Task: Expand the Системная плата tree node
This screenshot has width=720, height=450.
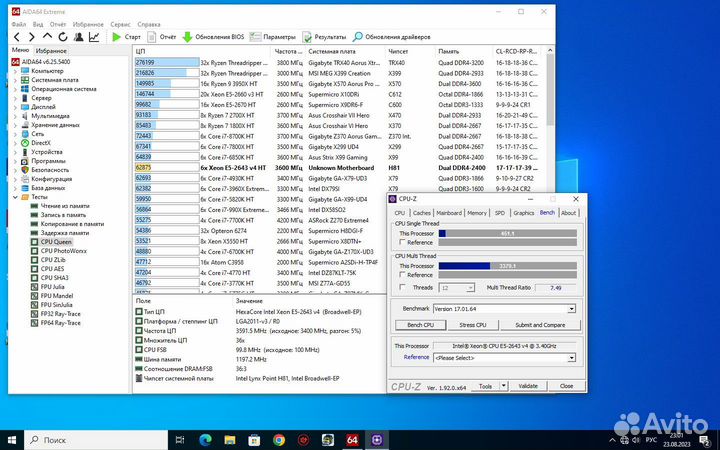Action: pyautogui.click(x=15, y=80)
